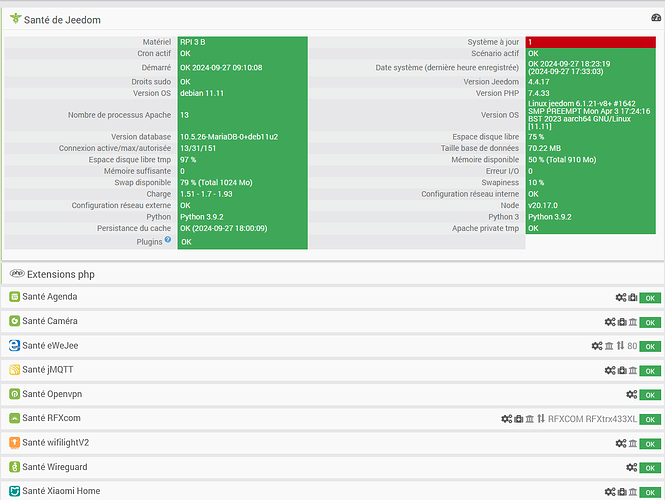Viewport: 665px width, 500px height.
Task: Click the Agenda plugin calendar icon
Action: [x=14, y=297]
